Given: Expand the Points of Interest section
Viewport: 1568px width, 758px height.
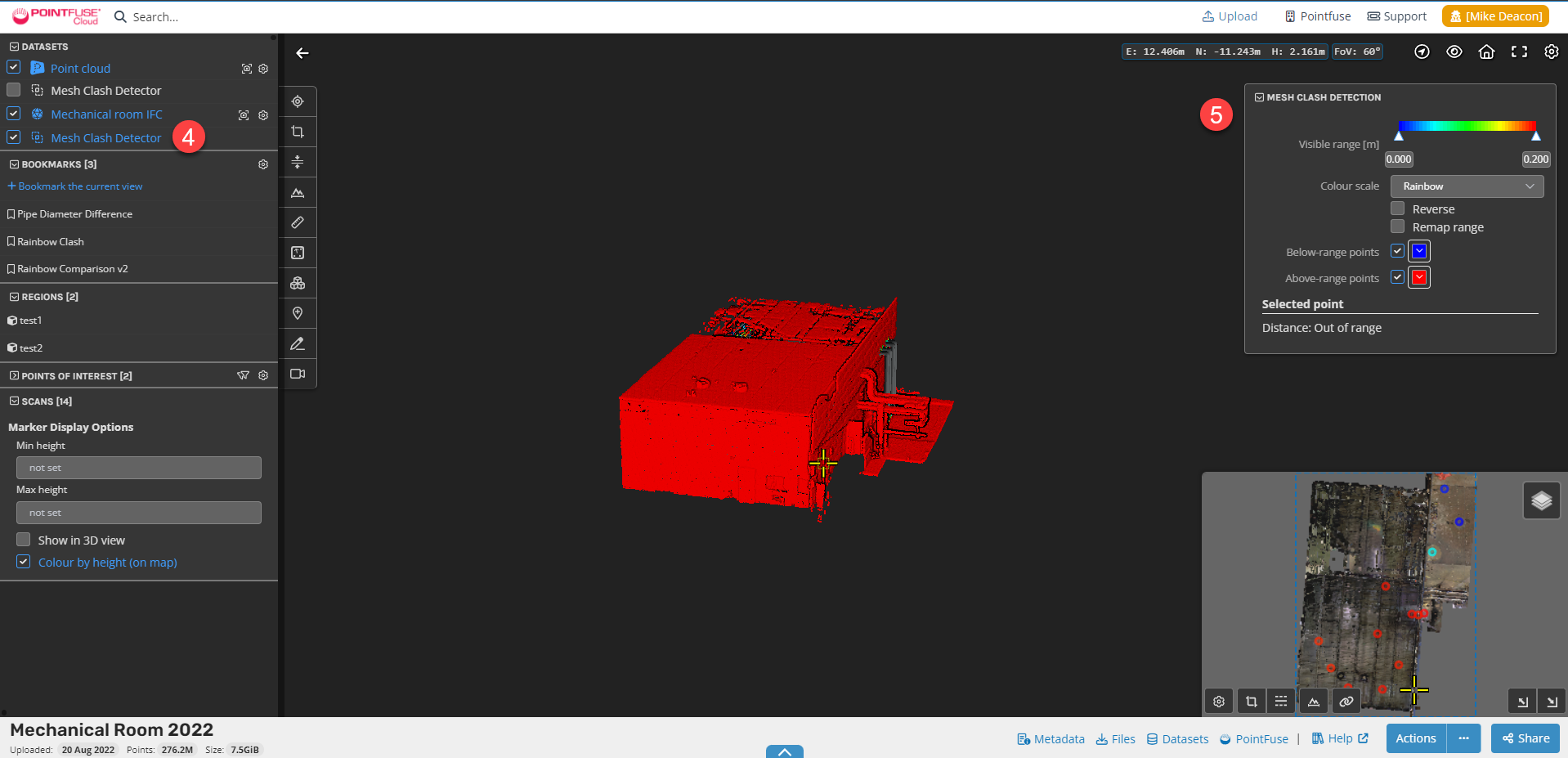Looking at the screenshot, I should click(x=14, y=376).
